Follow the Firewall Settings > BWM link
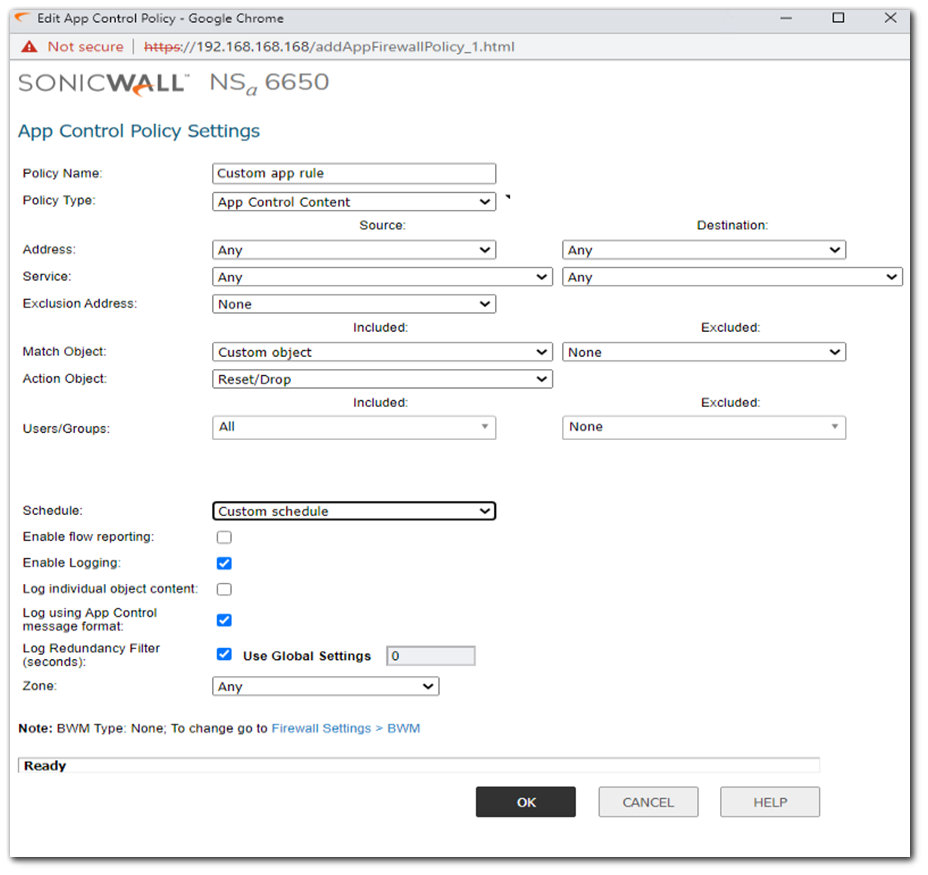The image size is (928, 875). [x=346, y=728]
